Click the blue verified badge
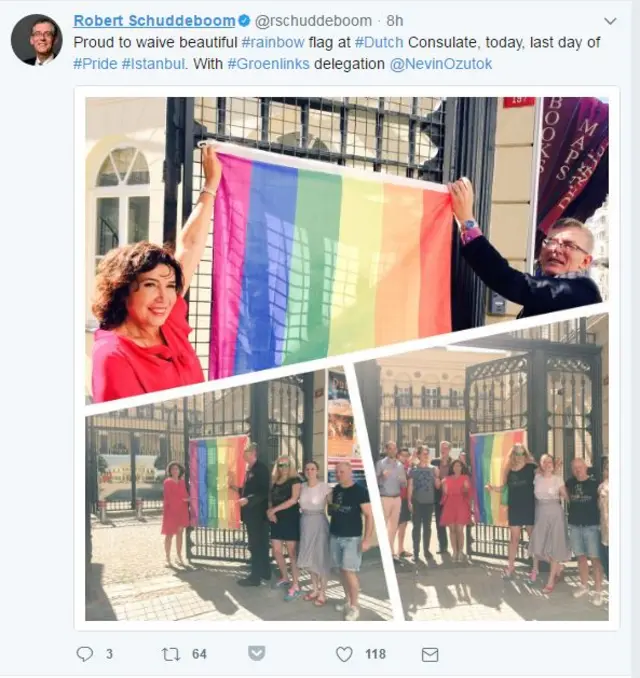 tap(244, 20)
